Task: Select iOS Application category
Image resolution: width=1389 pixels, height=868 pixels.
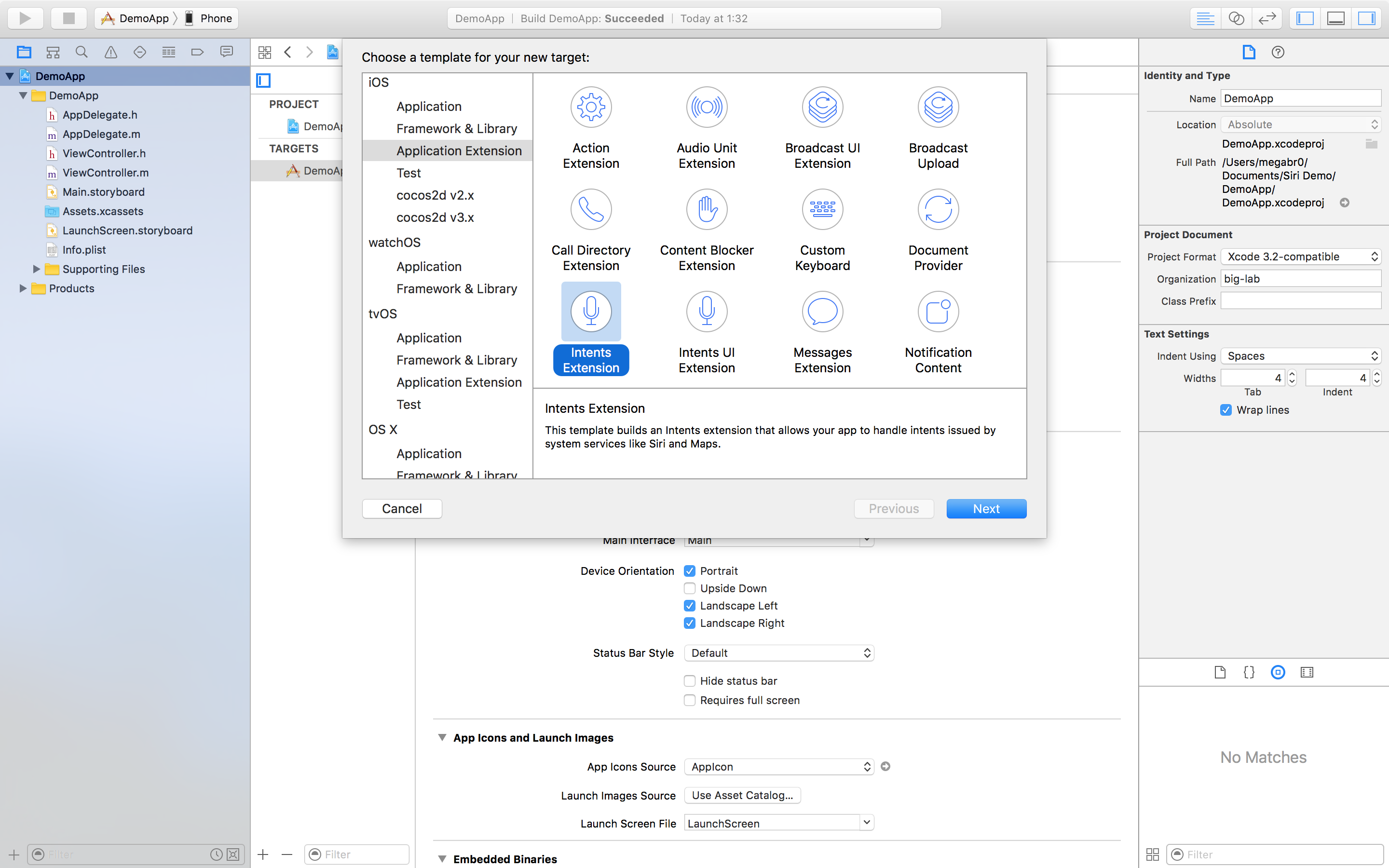Action: click(429, 106)
